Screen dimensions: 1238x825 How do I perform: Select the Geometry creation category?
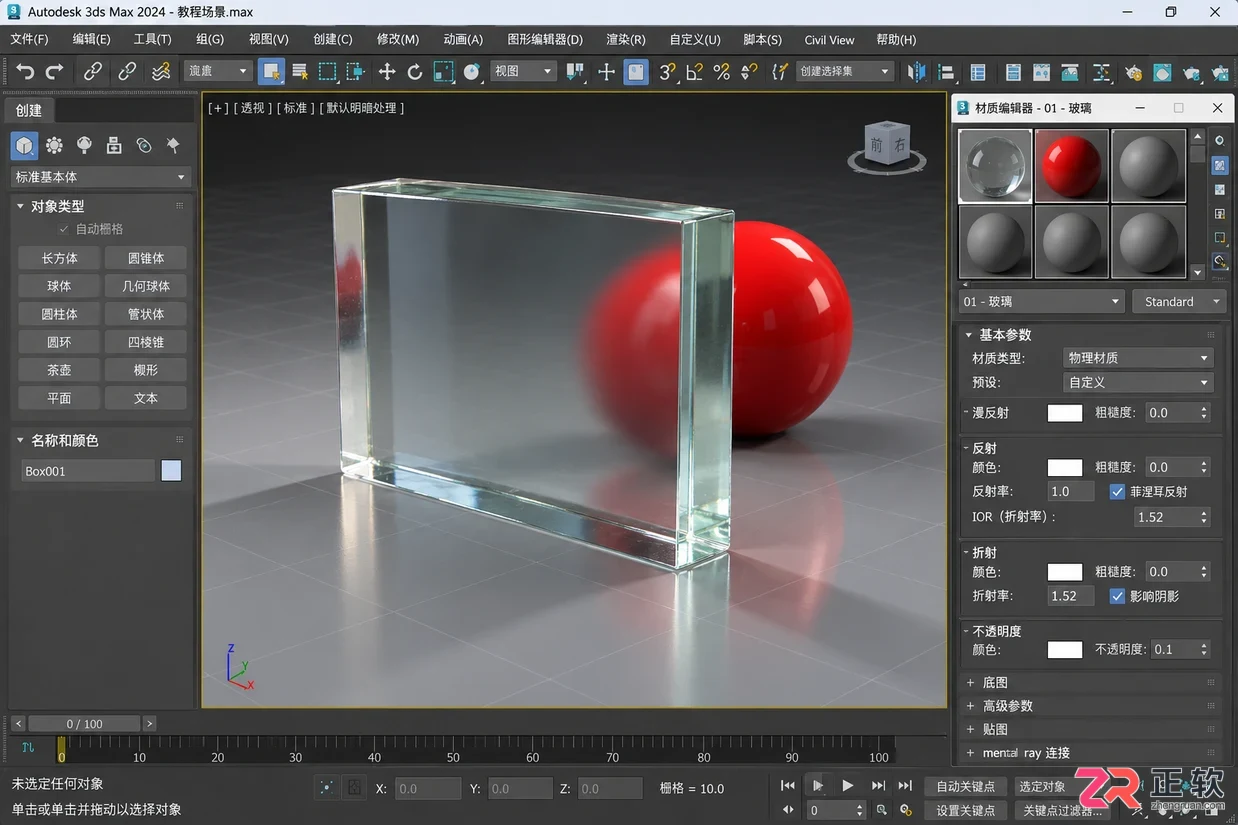[25, 145]
